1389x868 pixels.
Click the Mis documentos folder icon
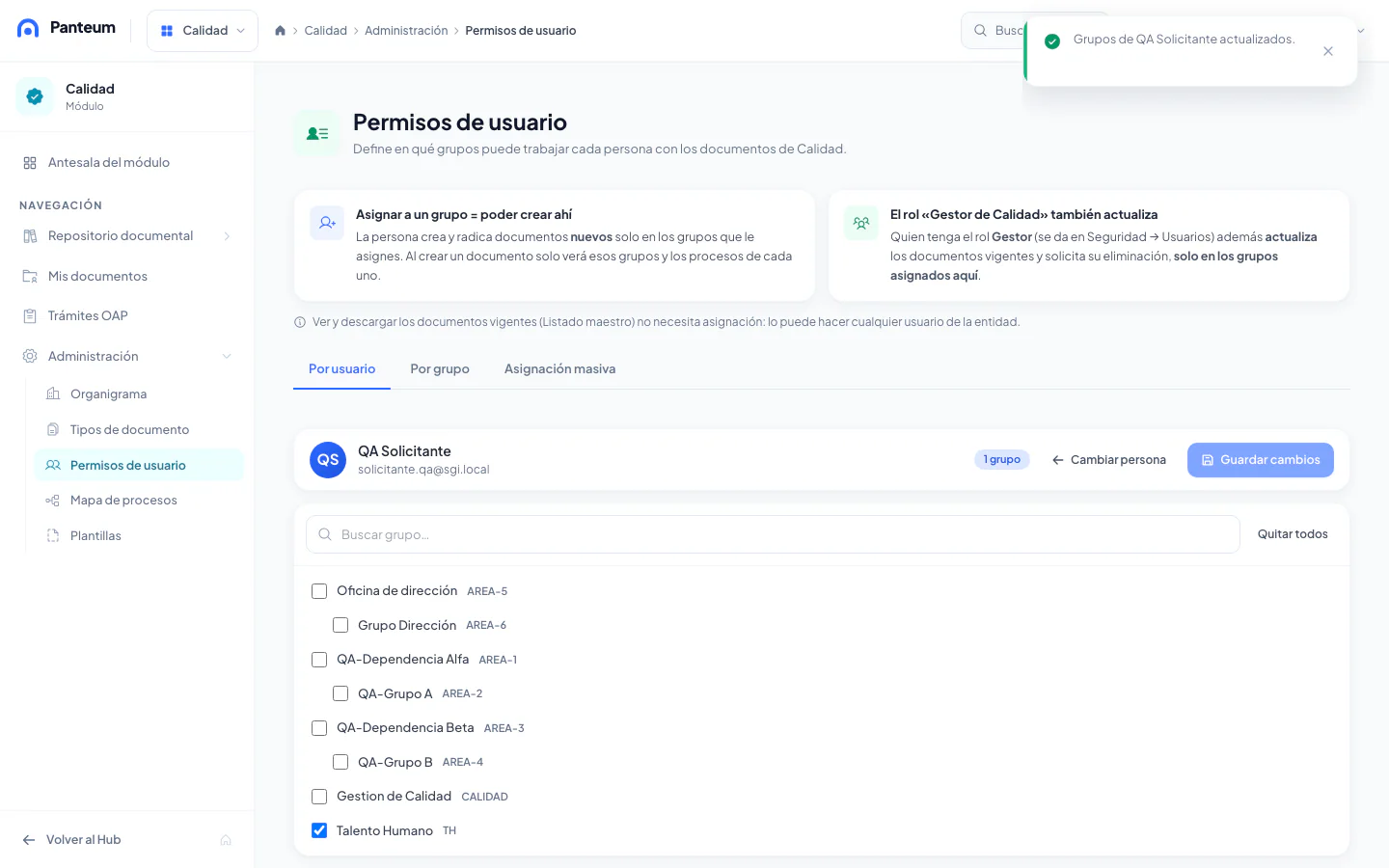click(x=30, y=277)
